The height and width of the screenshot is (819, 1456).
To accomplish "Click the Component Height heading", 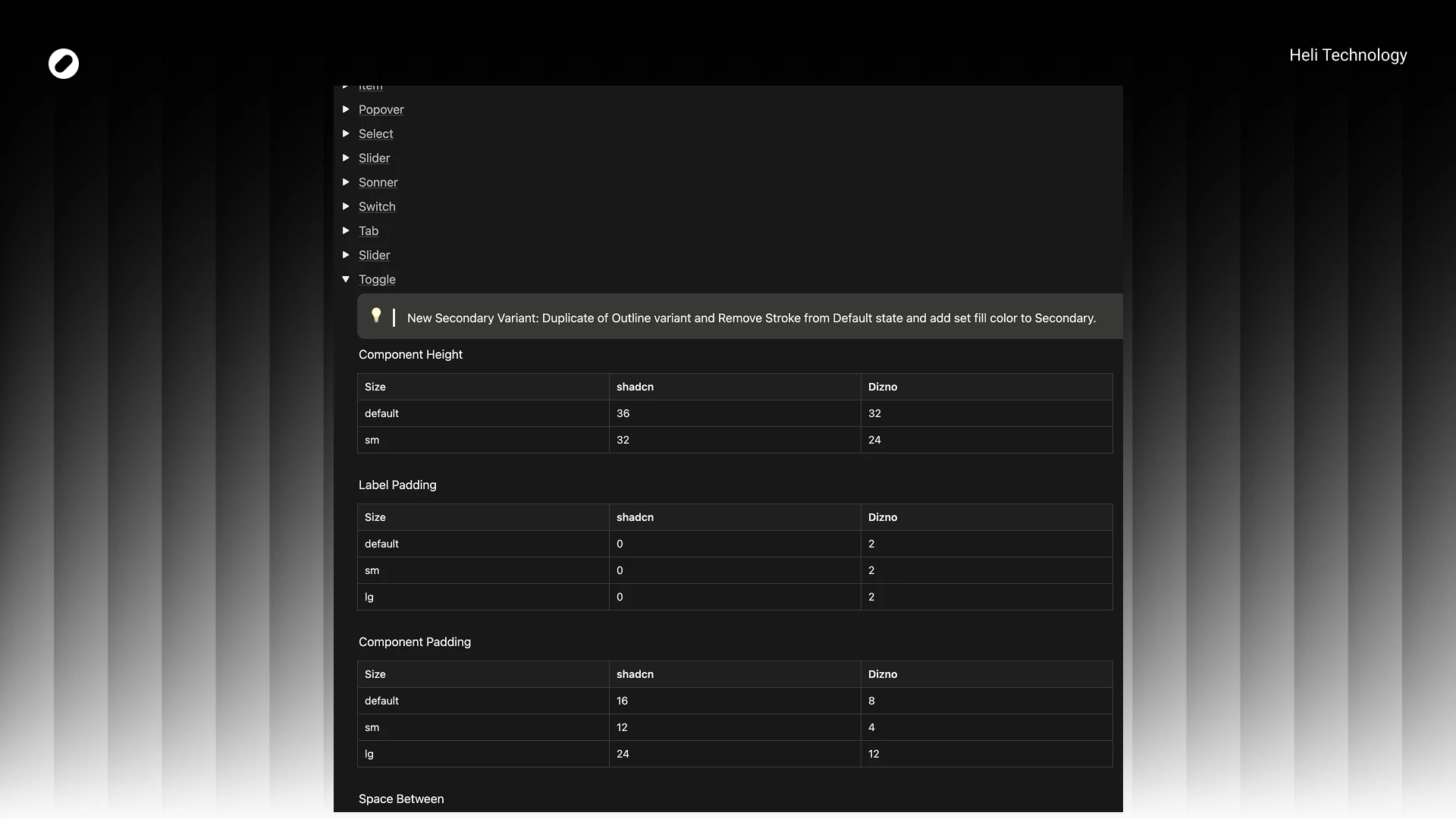I will pyautogui.click(x=410, y=355).
